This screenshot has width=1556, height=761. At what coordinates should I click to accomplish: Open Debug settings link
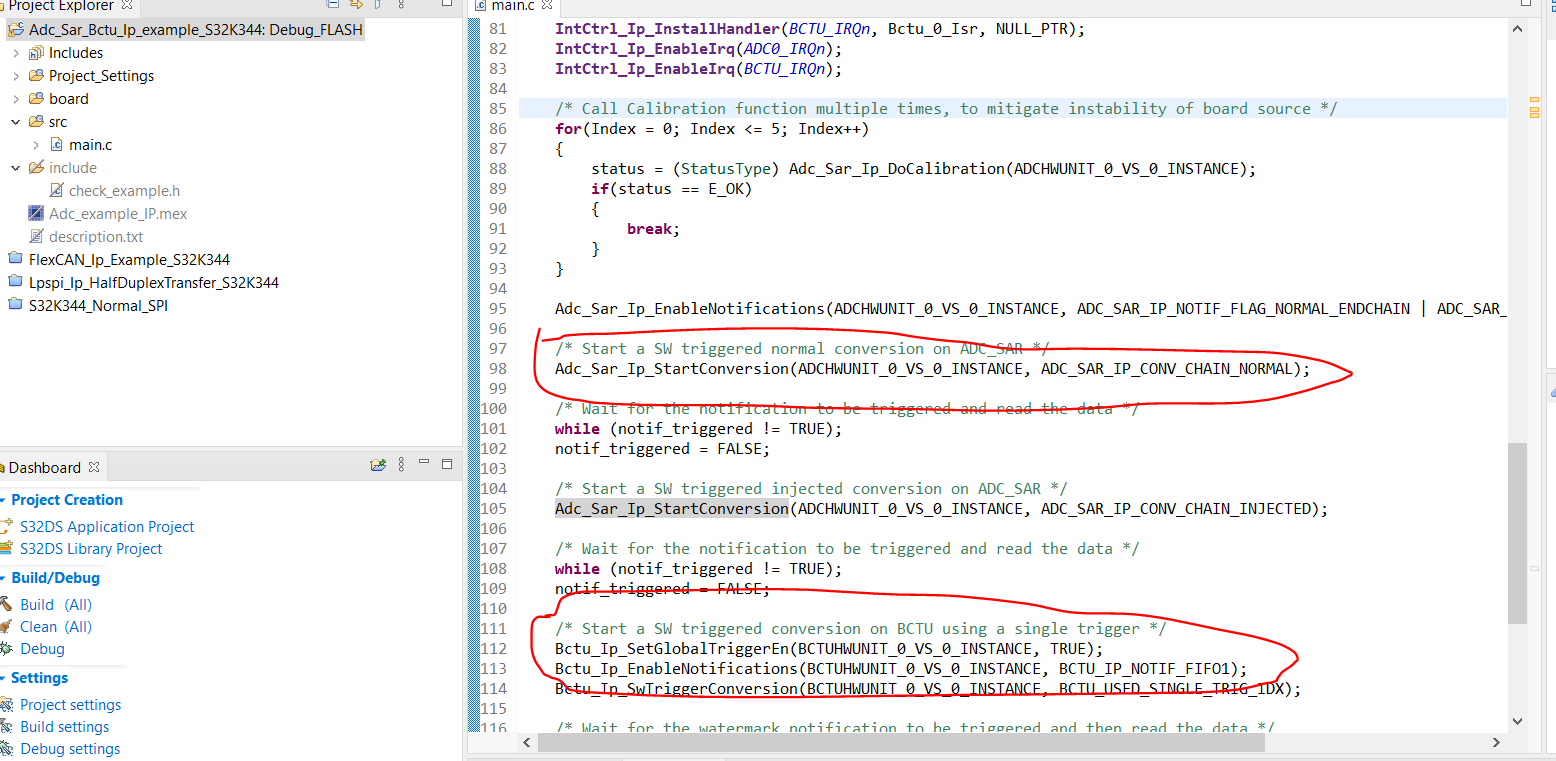(70, 748)
